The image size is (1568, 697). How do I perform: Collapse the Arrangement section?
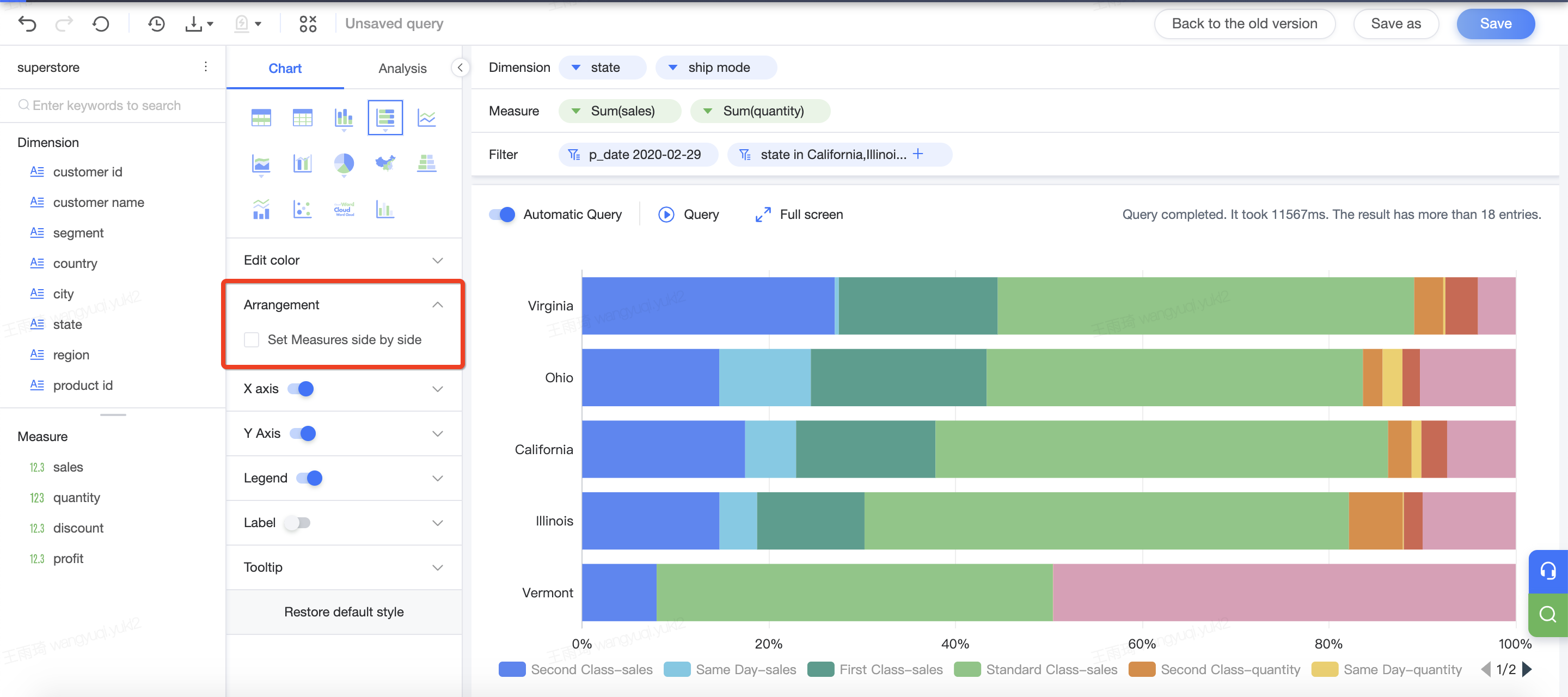[437, 305]
